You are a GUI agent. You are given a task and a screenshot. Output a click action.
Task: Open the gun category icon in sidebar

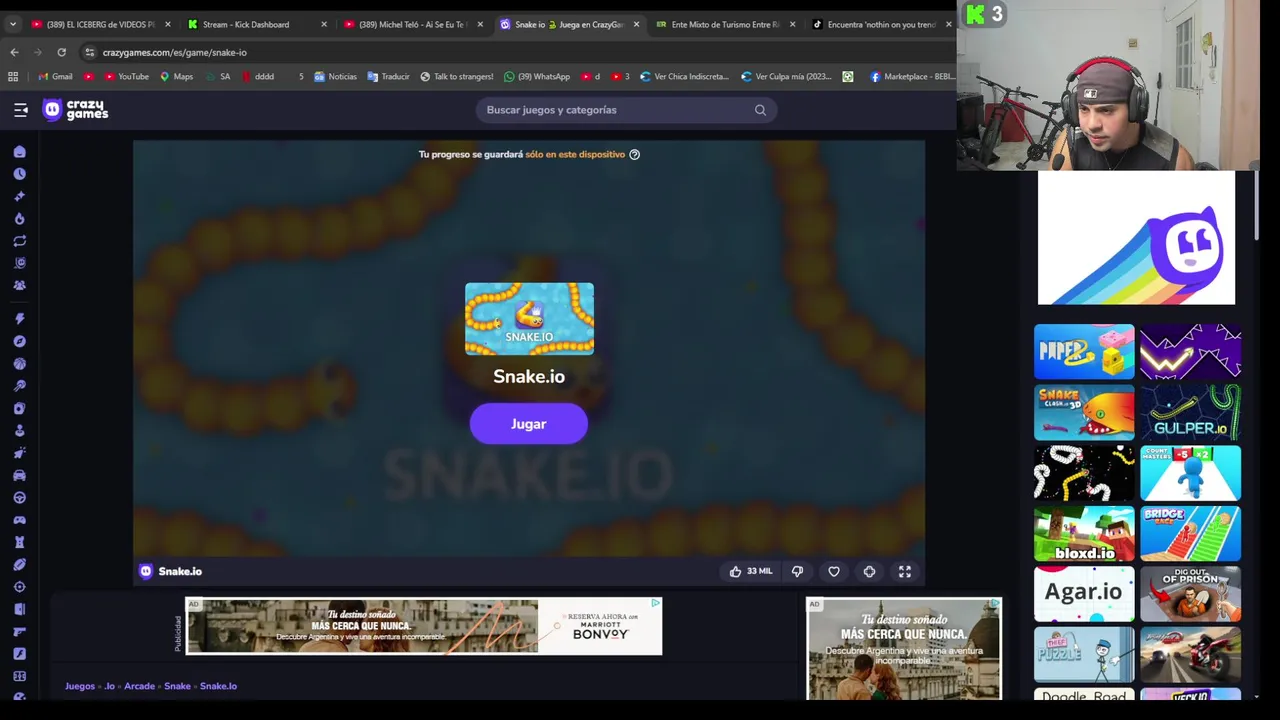pyautogui.click(x=19, y=631)
